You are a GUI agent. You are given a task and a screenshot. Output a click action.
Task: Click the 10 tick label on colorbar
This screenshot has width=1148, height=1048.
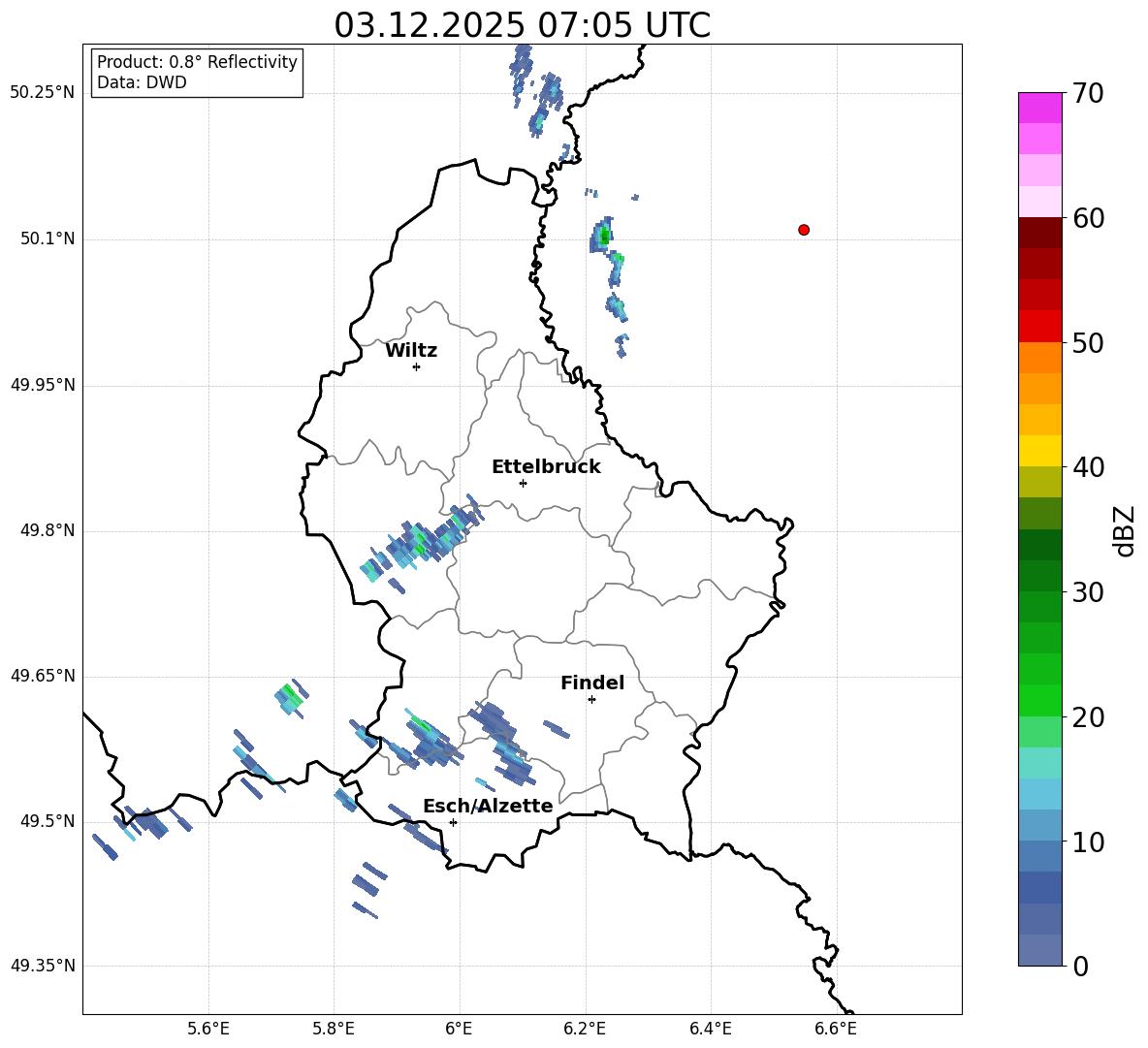tap(1088, 842)
